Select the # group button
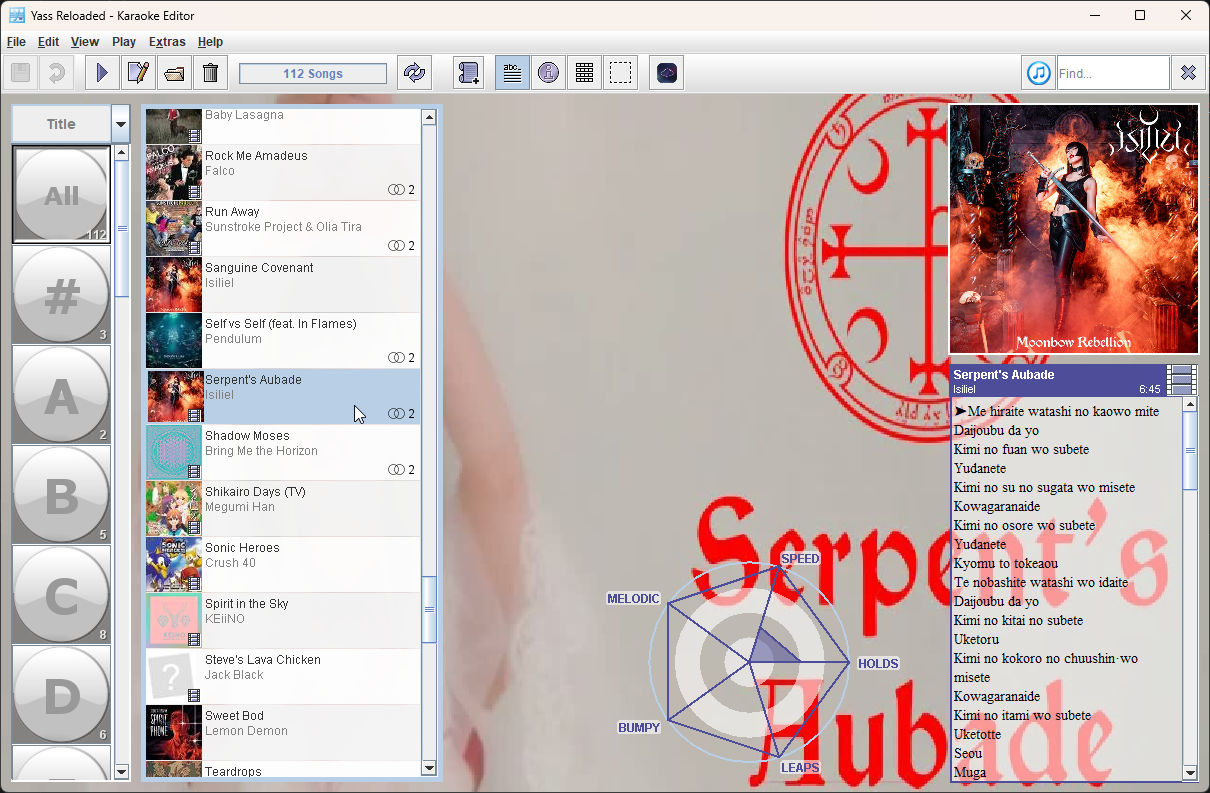The height and width of the screenshot is (793, 1210). (x=61, y=295)
